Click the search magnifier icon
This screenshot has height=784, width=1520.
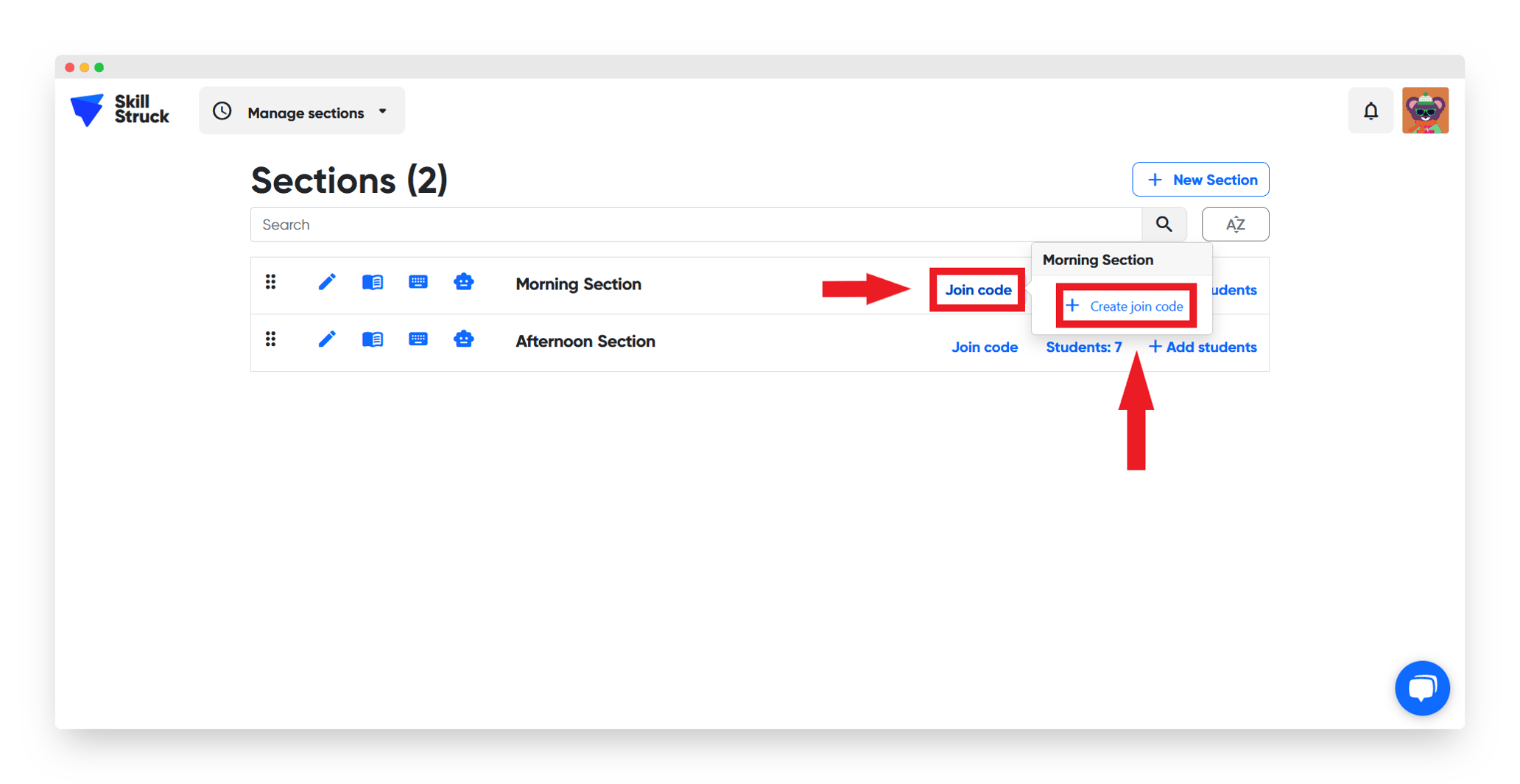point(1164,224)
